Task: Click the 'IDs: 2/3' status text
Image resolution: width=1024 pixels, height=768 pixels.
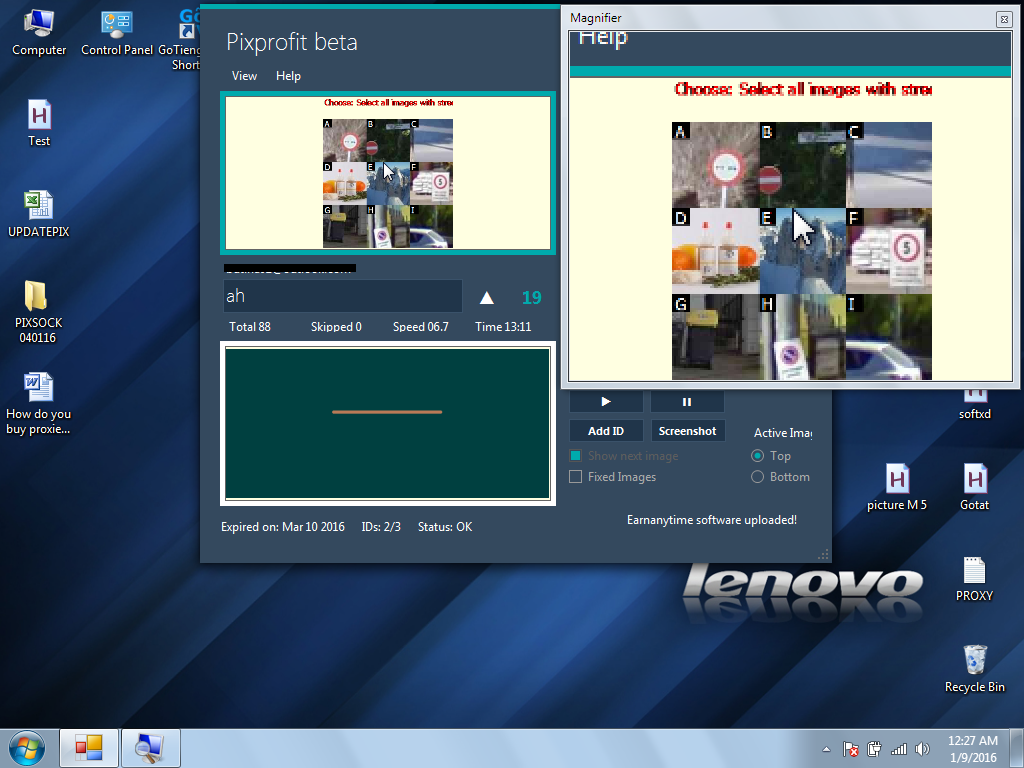Action: tap(381, 526)
